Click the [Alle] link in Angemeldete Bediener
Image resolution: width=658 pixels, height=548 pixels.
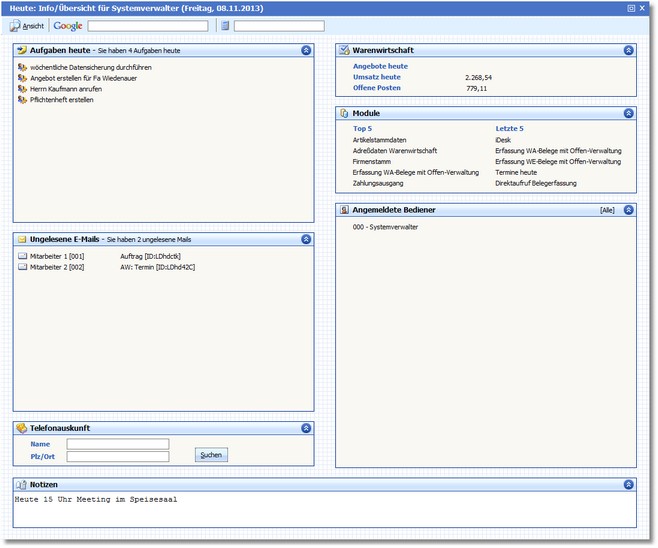(607, 211)
